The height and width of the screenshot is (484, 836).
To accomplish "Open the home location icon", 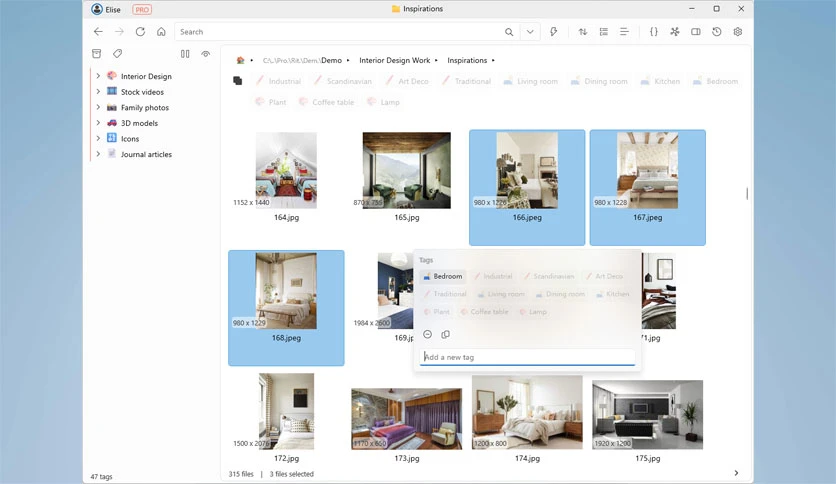I will 161,32.
